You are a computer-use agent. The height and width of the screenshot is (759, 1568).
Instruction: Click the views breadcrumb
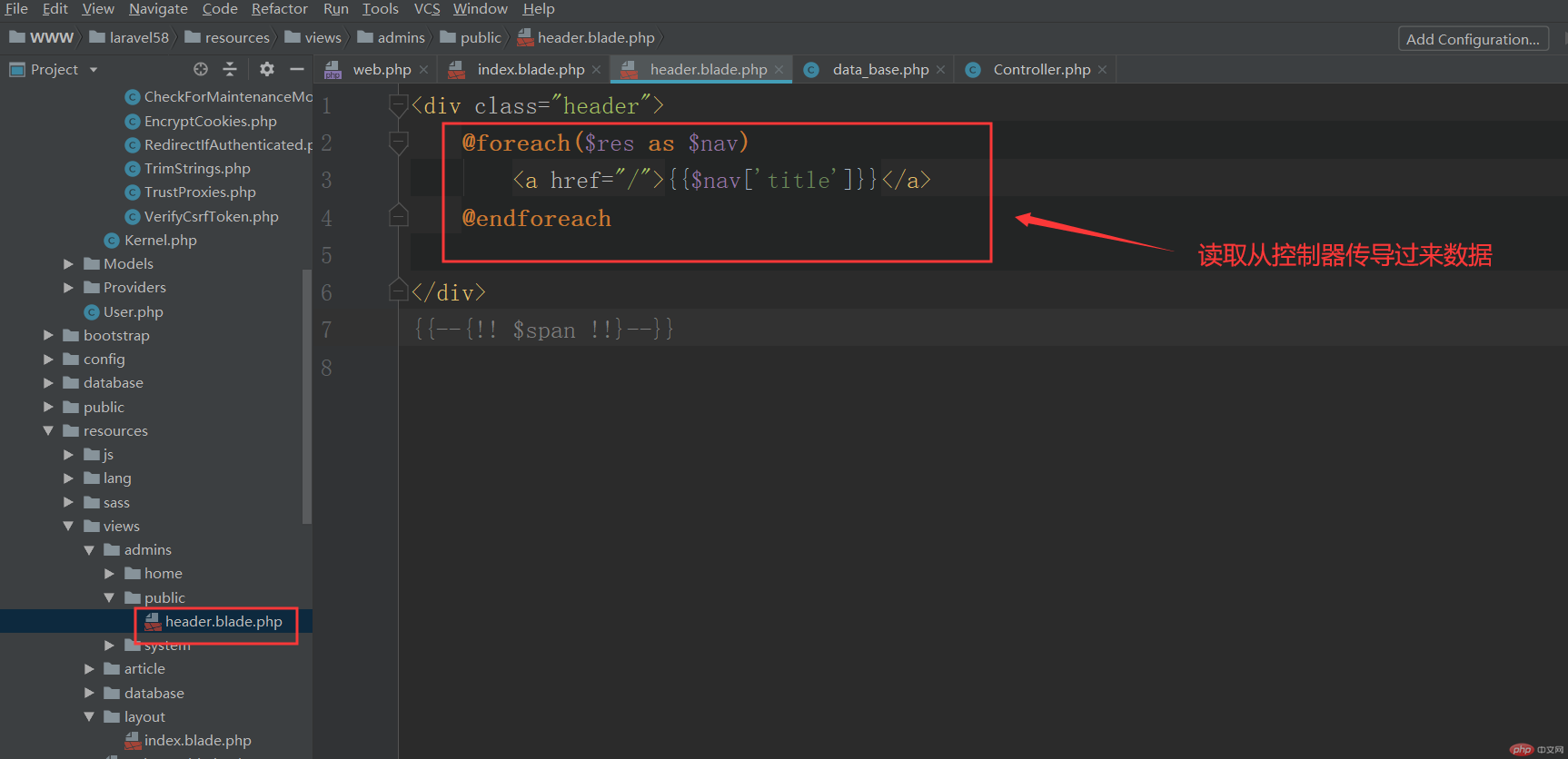click(313, 38)
